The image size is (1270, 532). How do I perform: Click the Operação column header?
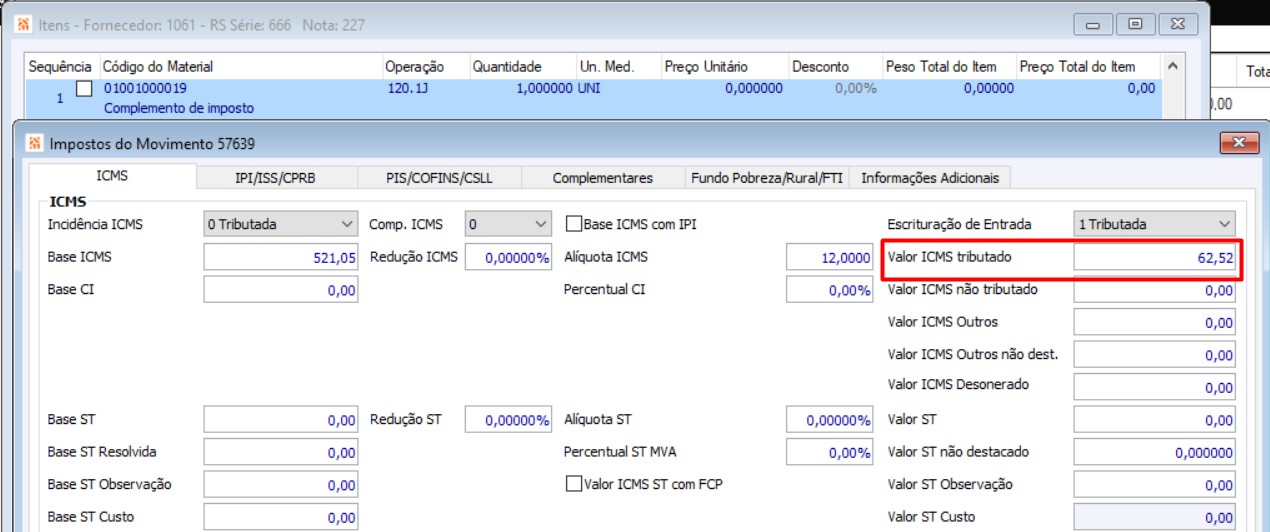[x=426, y=67]
